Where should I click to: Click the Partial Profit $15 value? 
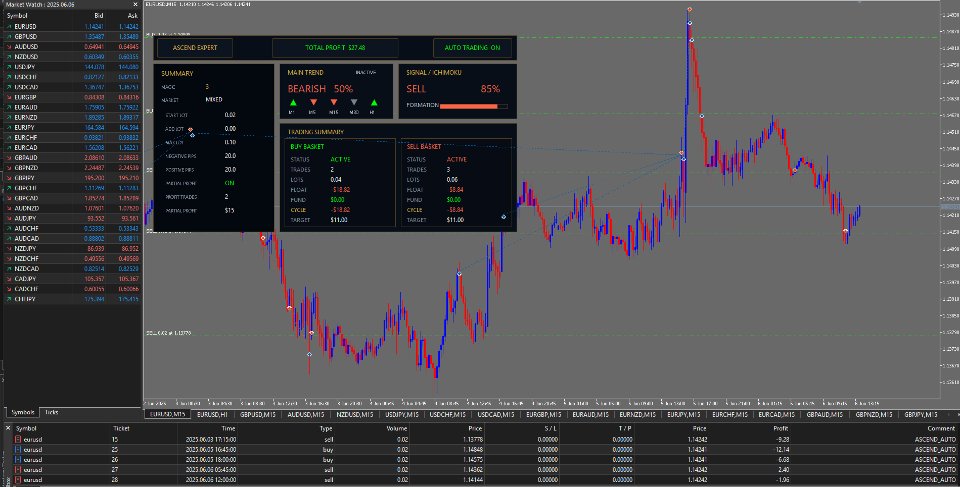229,211
